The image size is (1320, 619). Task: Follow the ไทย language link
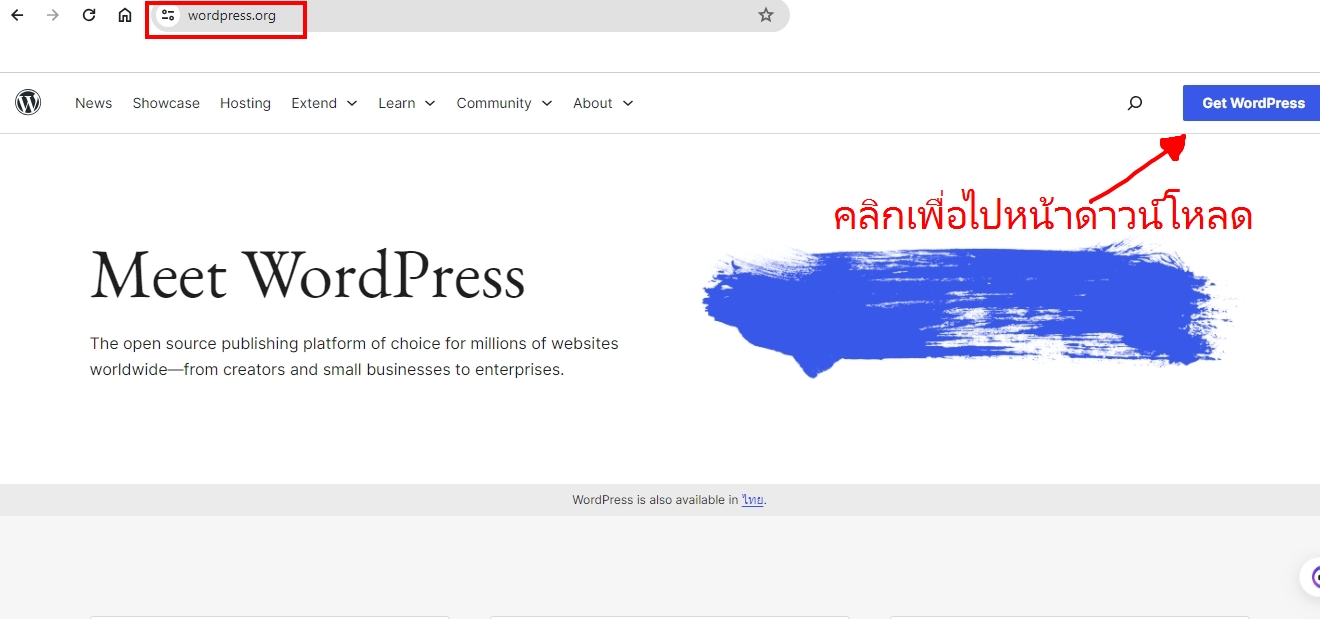[x=753, y=500]
